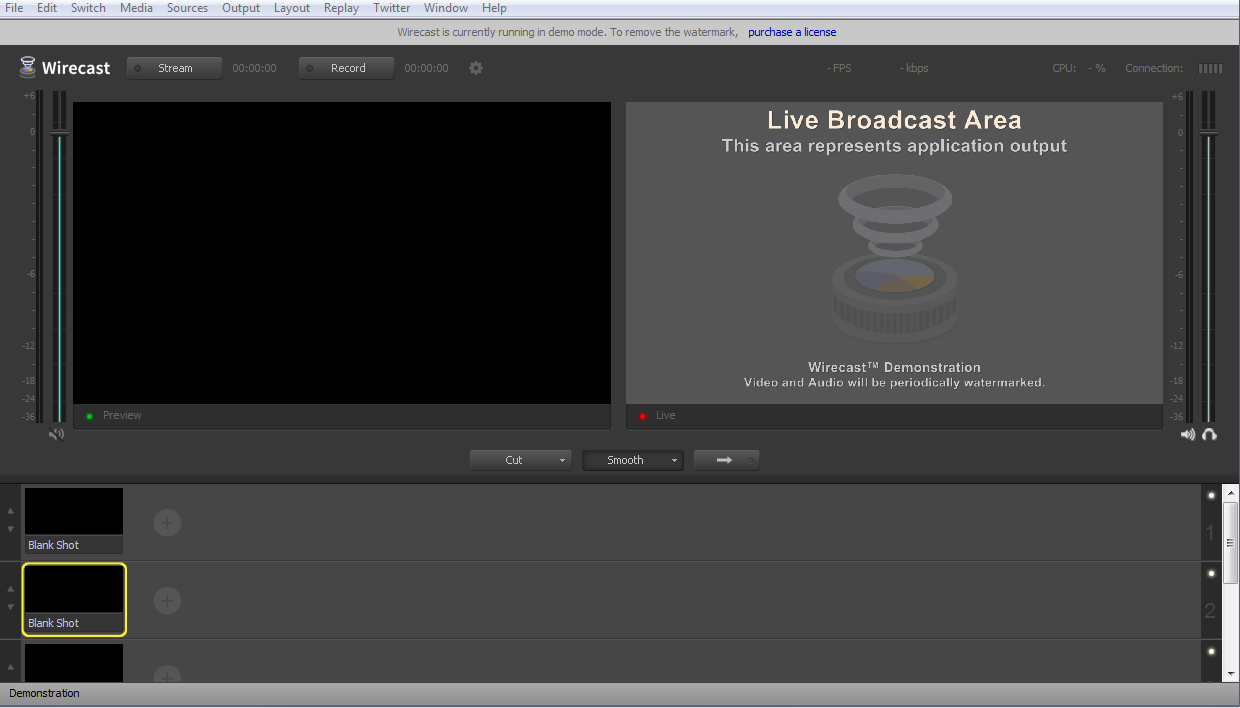Toggle the layer 2 live visibility dot
This screenshot has width=1240, height=708.
click(x=1211, y=573)
